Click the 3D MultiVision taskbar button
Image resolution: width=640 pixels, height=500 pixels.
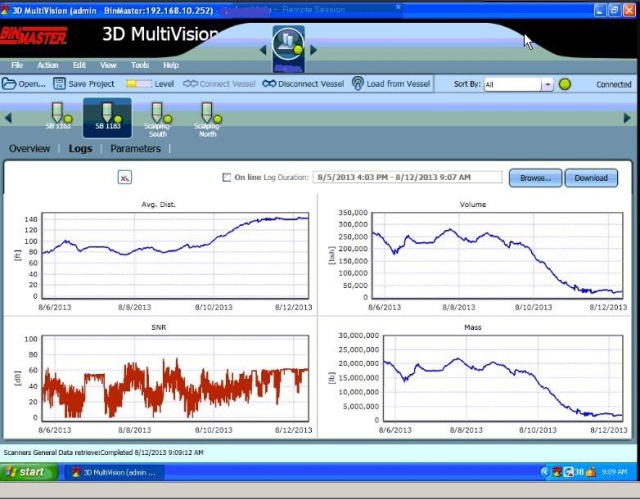click(x=115, y=472)
